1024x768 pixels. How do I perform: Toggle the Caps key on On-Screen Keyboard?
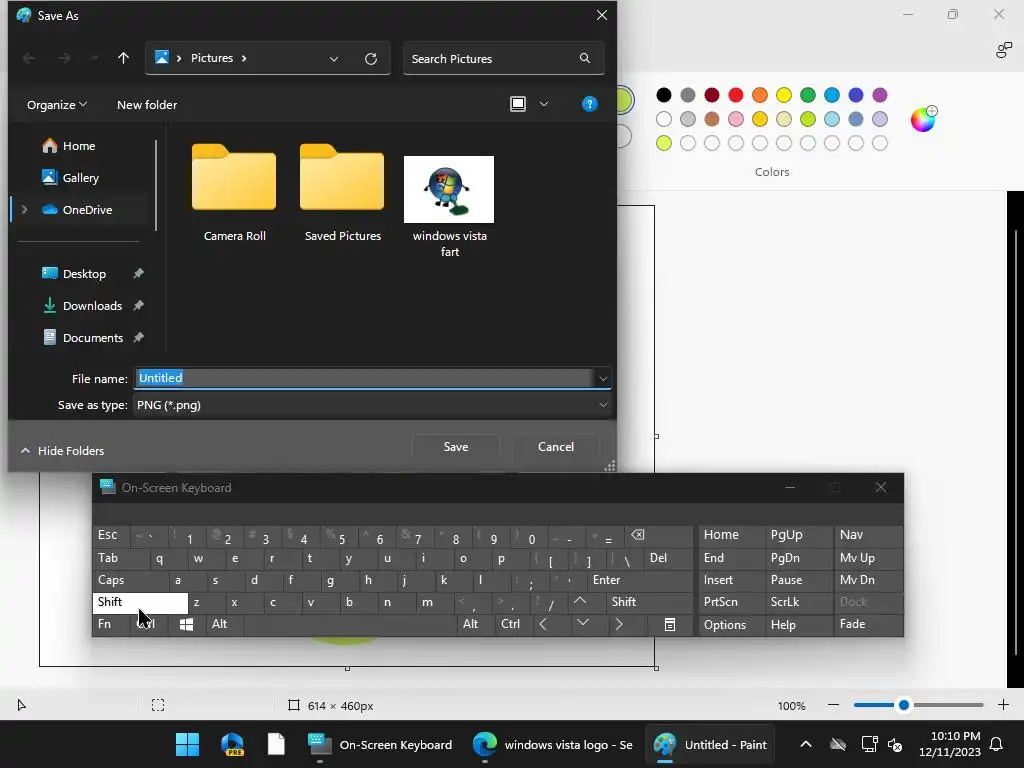(x=130, y=580)
